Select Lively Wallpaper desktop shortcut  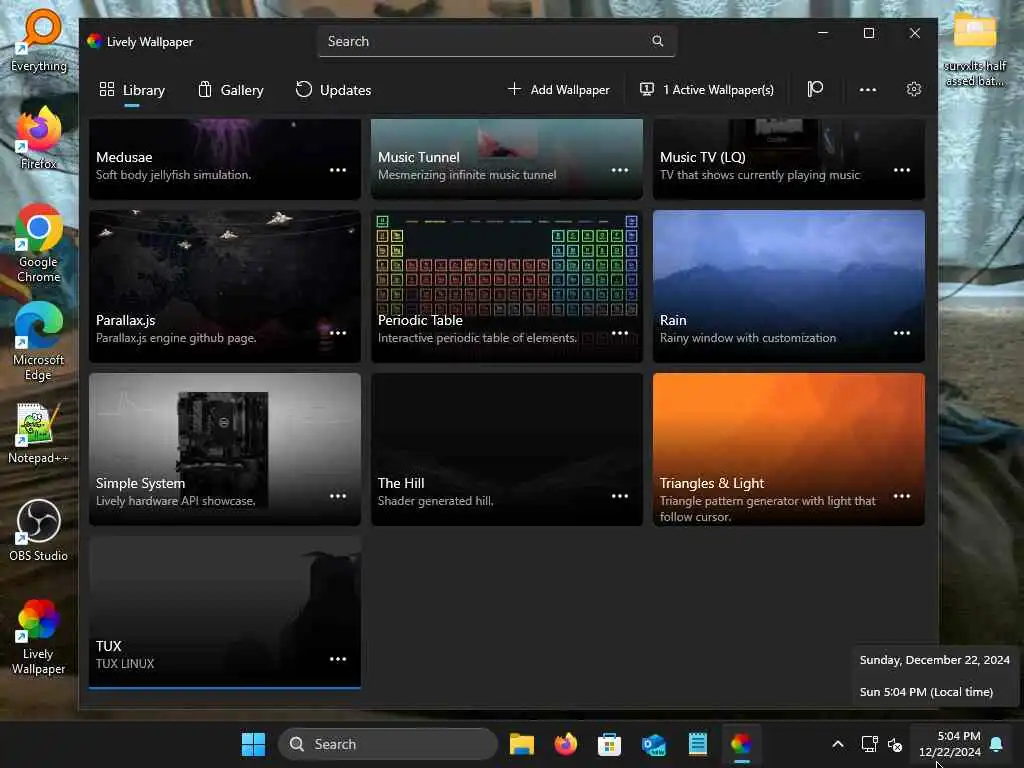click(39, 636)
